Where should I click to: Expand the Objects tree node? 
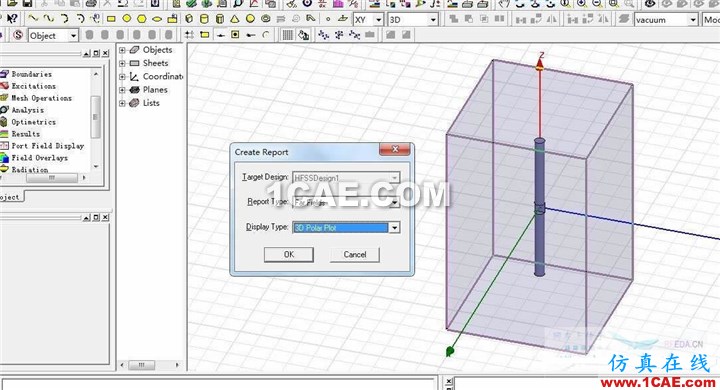coord(122,50)
